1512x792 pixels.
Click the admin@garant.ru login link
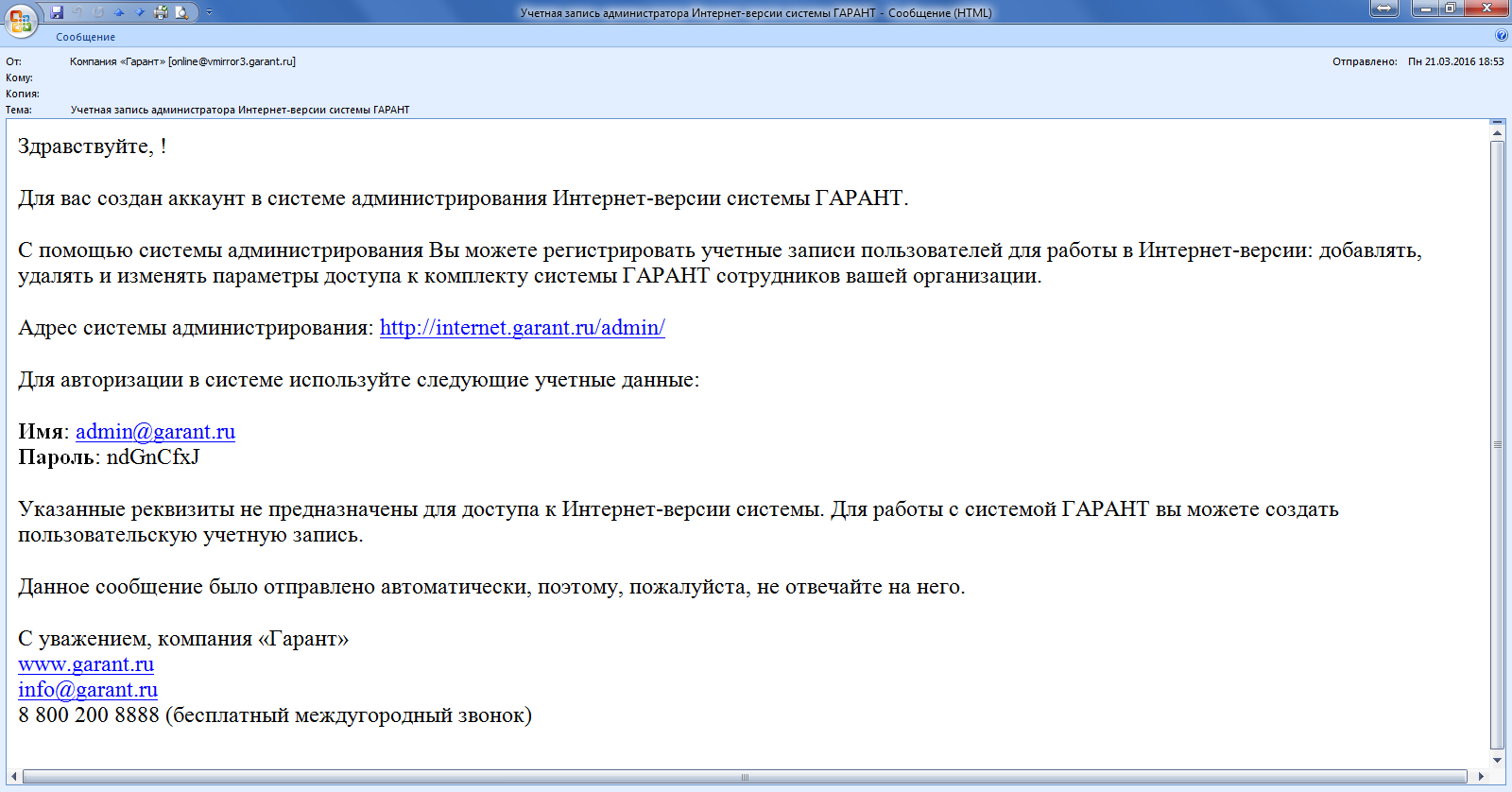(x=155, y=432)
